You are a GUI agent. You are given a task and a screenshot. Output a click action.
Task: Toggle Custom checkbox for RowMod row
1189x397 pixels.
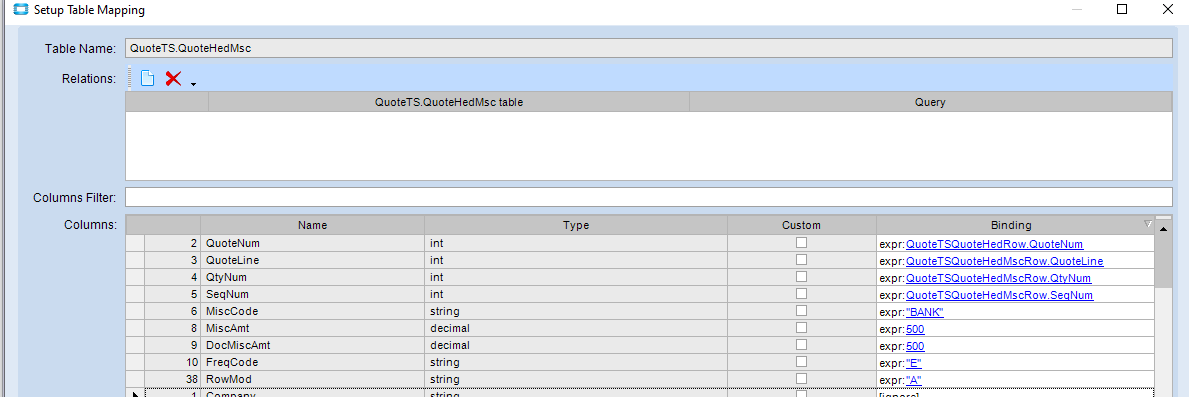(x=801, y=378)
